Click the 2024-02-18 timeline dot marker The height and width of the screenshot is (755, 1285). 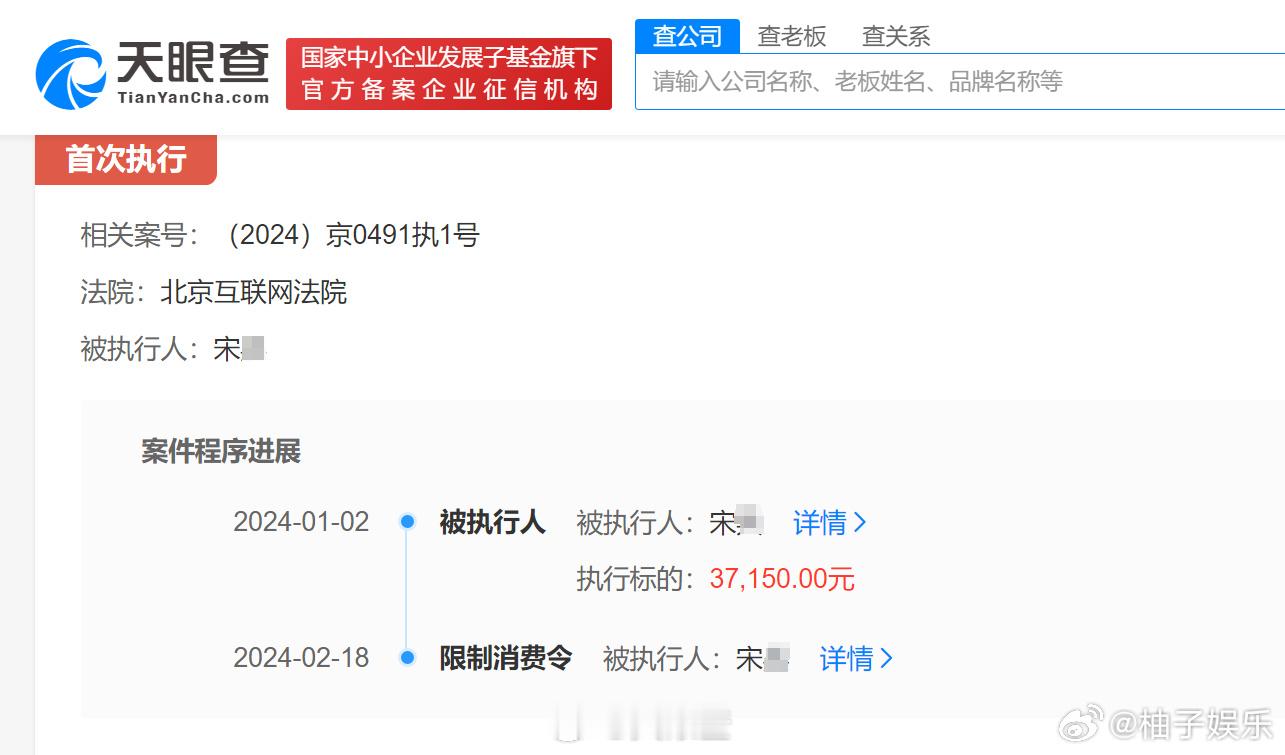tap(407, 657)
